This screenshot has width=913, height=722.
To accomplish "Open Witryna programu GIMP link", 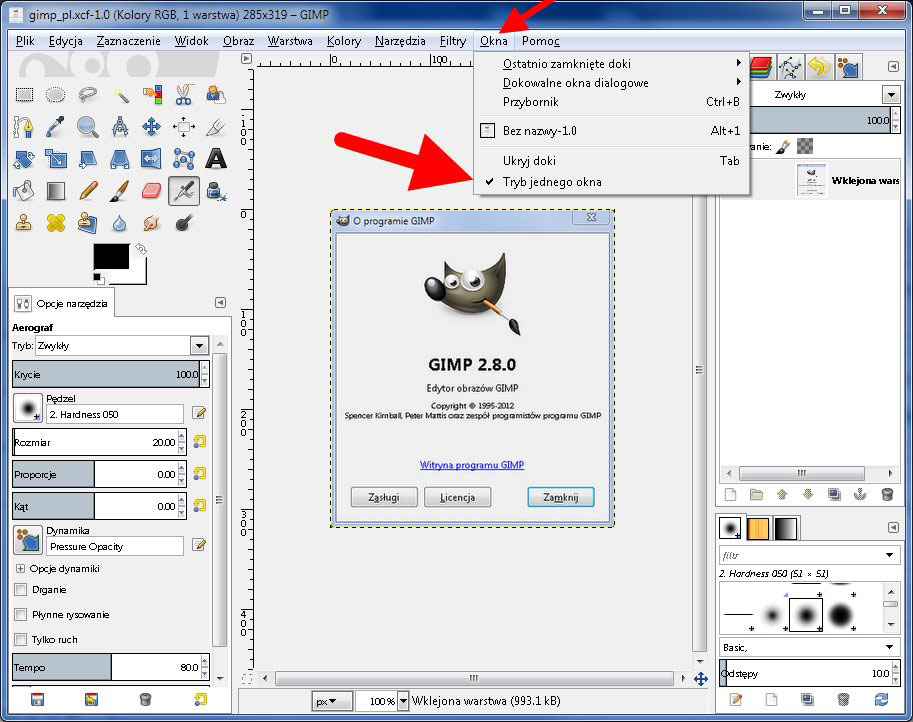I will tap(472, 465).
